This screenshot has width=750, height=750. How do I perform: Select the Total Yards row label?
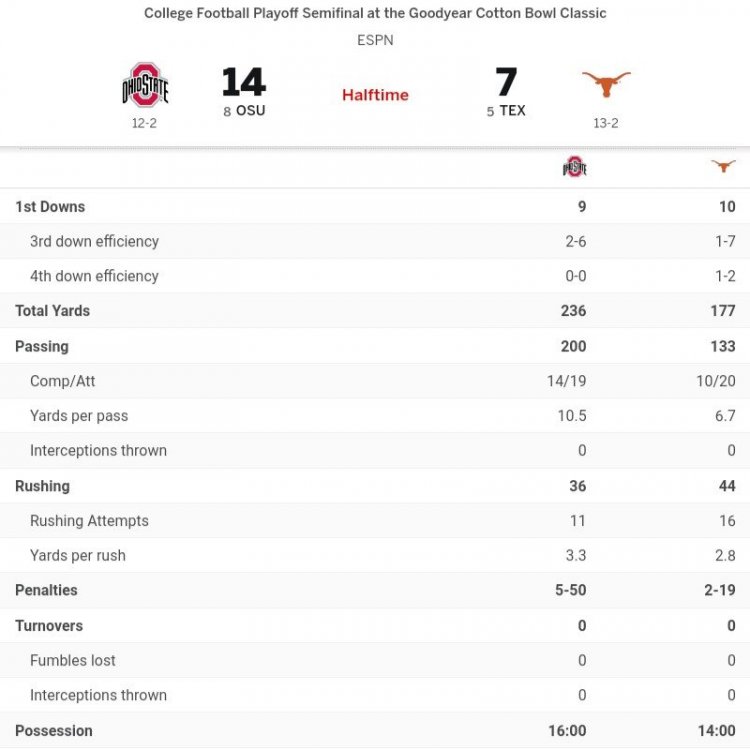[x=52, y=311]
